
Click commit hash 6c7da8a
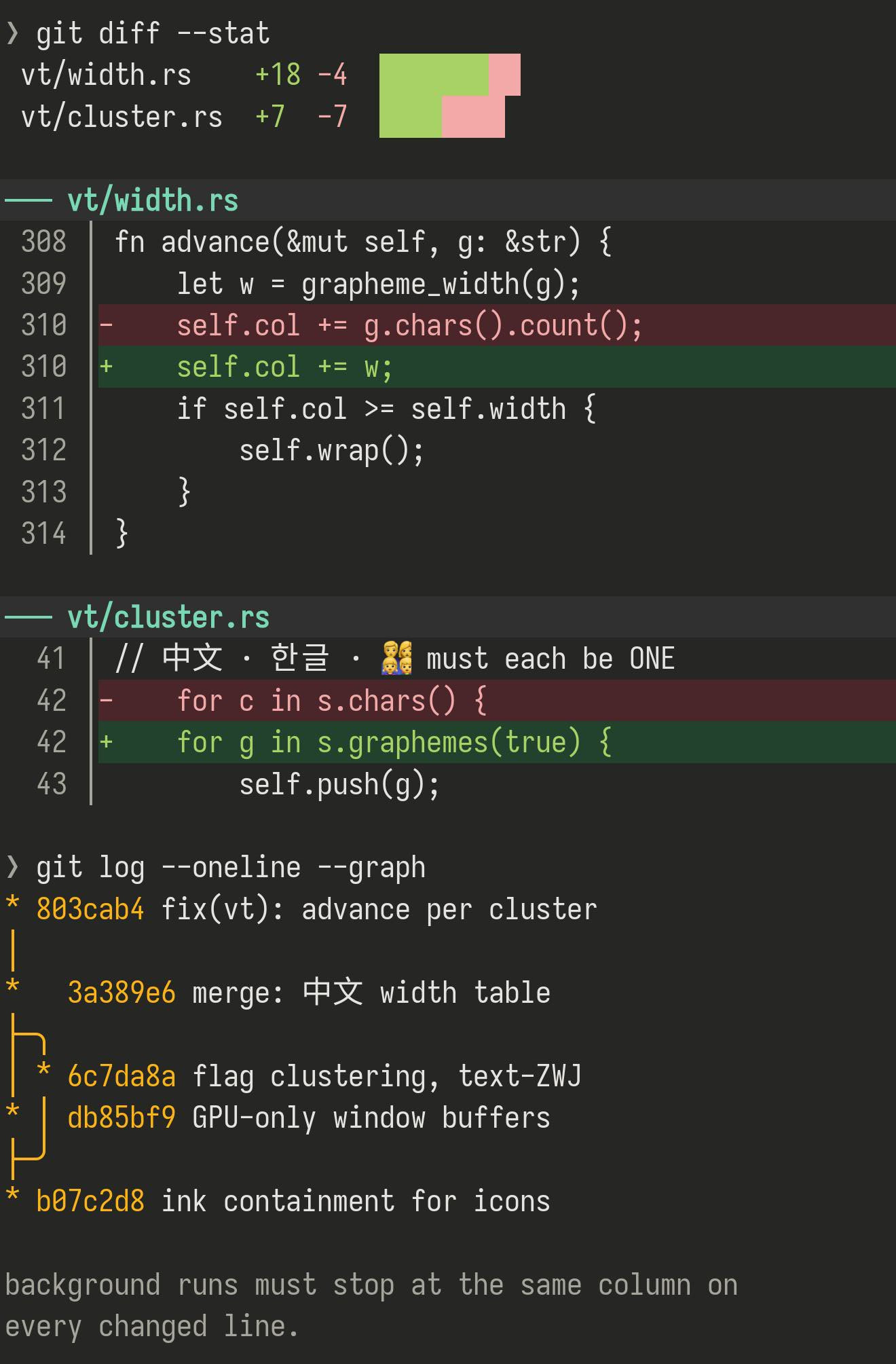pyautogui.click(x=122, y=1076)
